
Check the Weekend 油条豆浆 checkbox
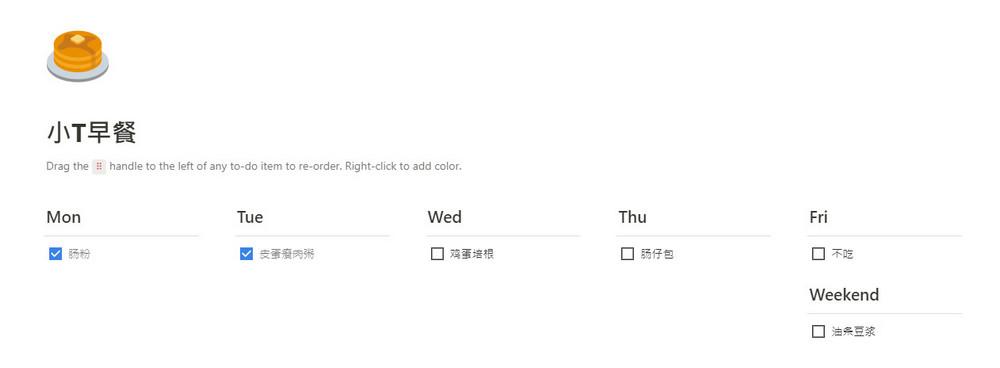coord(818,332)
